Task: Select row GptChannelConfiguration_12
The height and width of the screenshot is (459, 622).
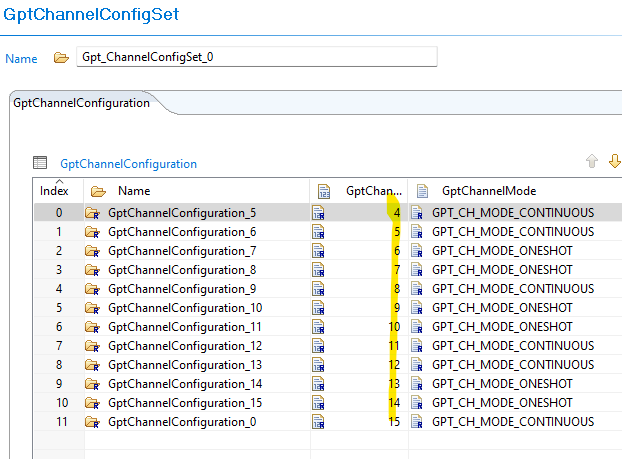Action: 328,346
